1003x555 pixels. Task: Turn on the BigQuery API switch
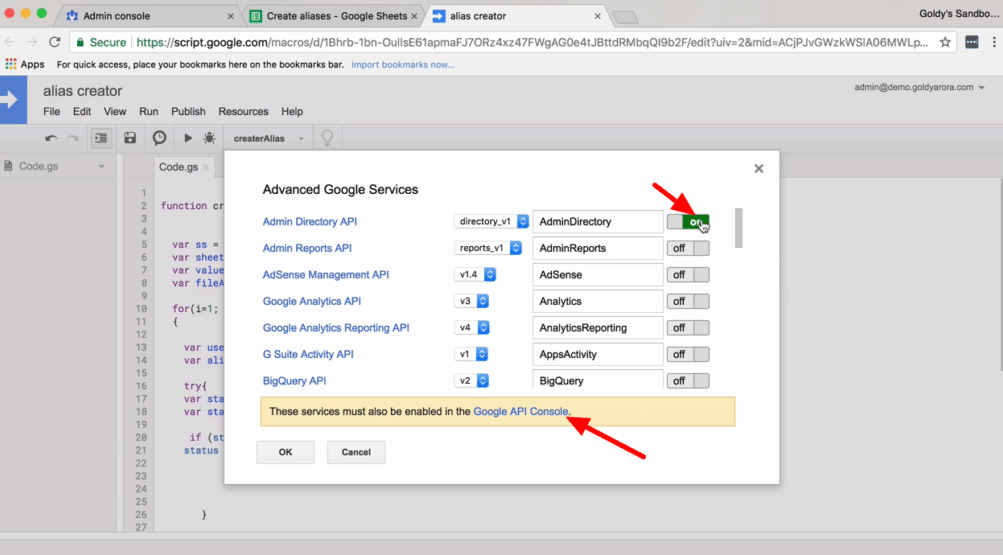(688, 381)
